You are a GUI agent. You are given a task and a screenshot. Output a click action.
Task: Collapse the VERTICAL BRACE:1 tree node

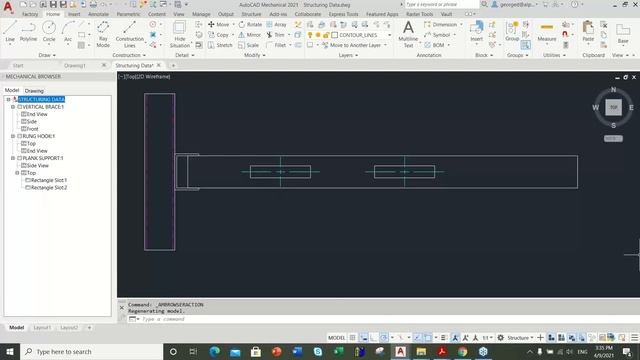click(x=13, y=107)
